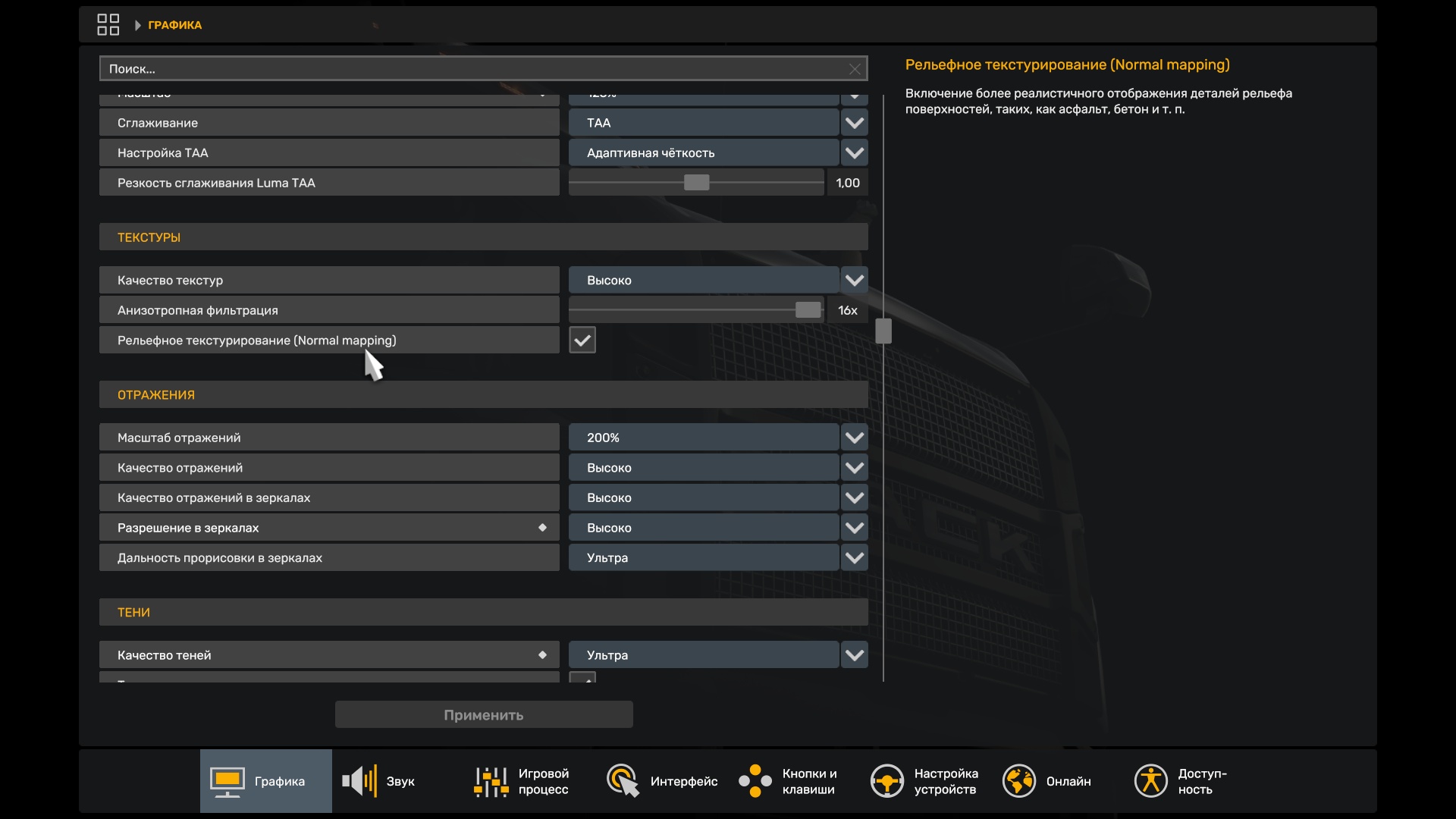The image size is (1456, 819).
Task: Open the Интерфейс cursor icon
Action: 623,781
